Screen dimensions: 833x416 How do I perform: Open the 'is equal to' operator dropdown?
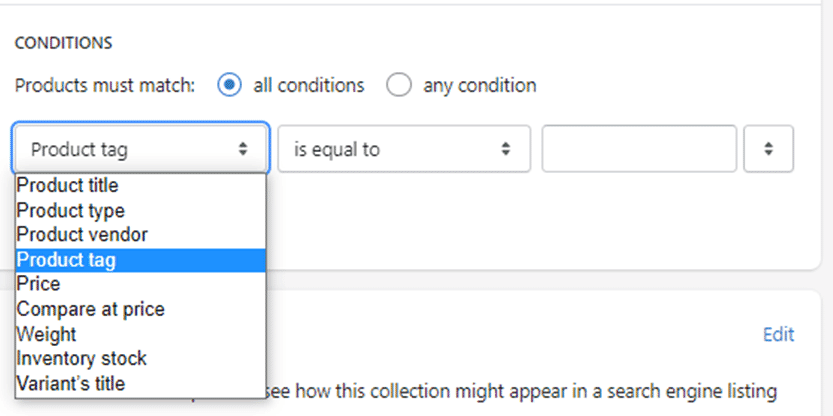click(x=404, y=149)
